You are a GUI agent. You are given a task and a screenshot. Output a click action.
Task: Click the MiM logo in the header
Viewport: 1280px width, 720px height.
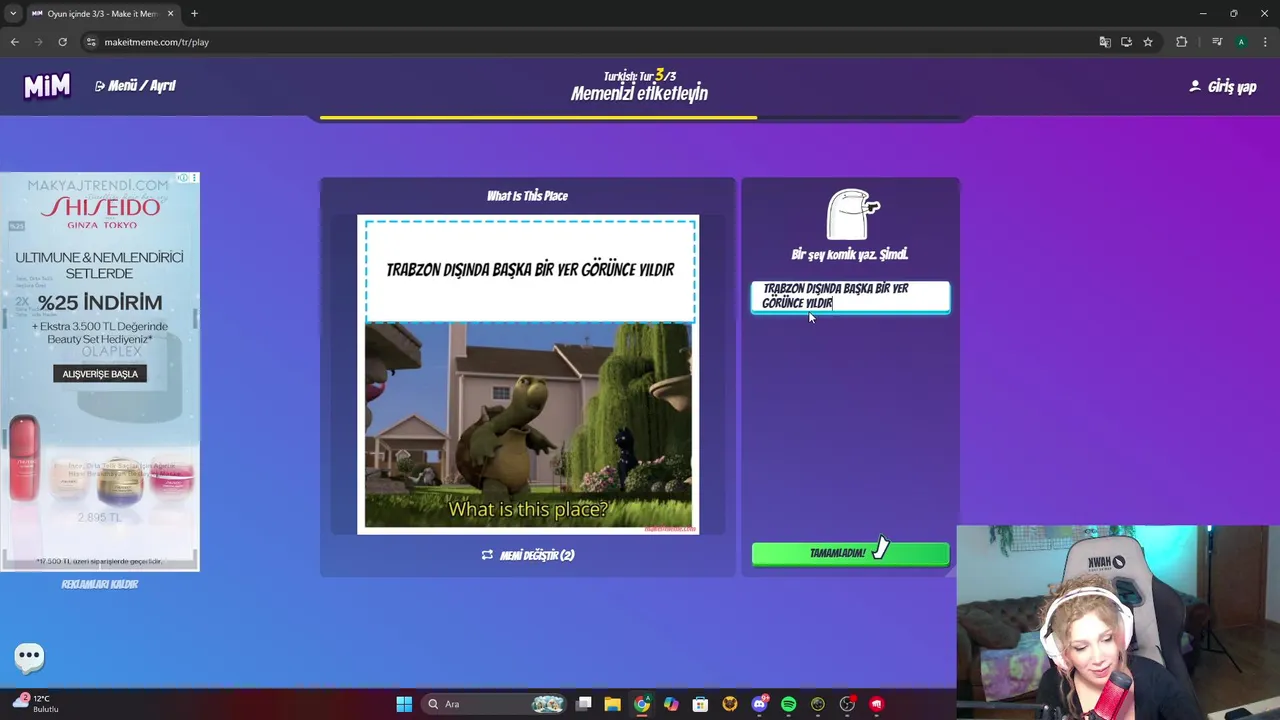(47, 86)
